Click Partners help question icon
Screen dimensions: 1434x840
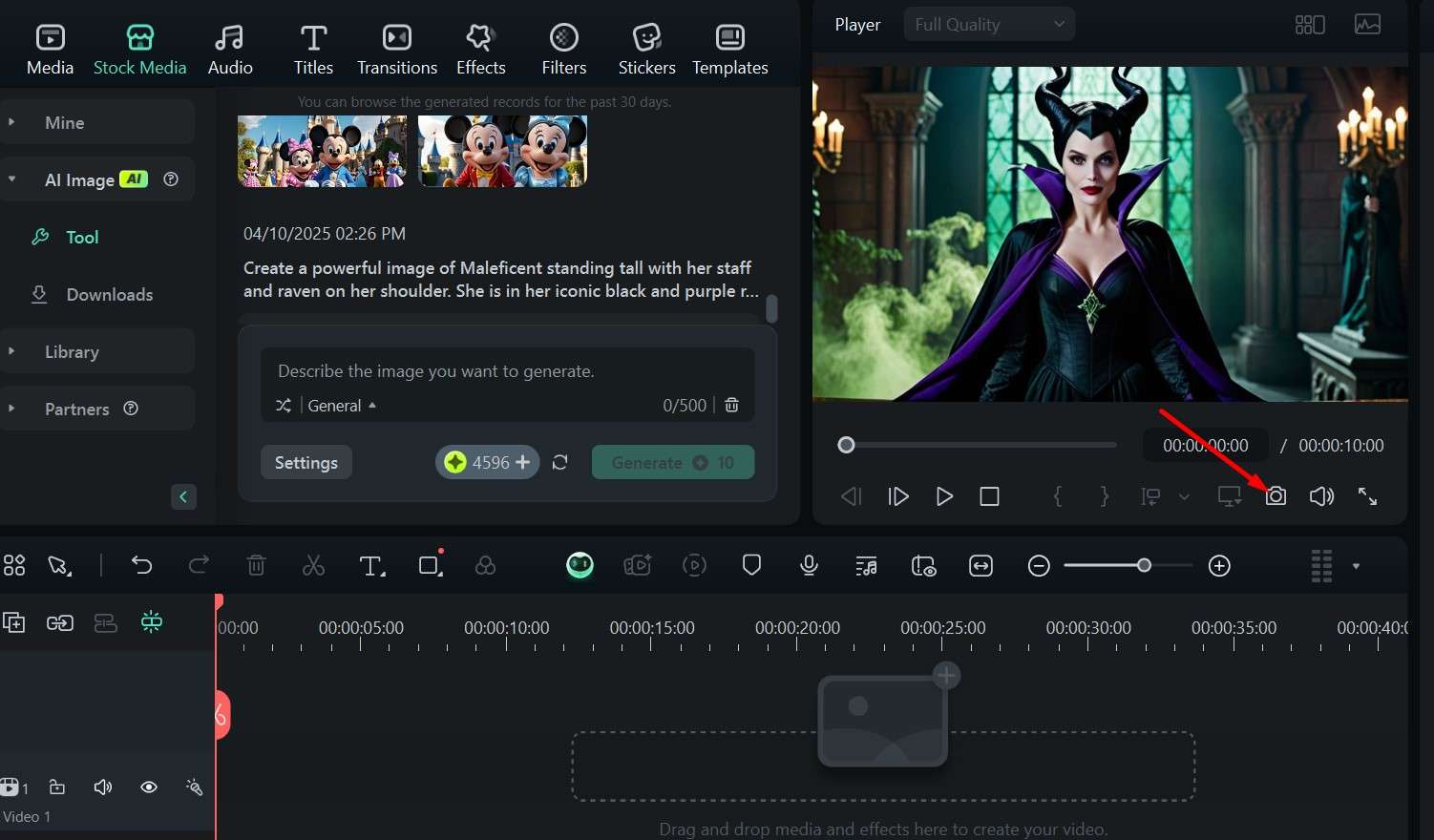(131, 408)
